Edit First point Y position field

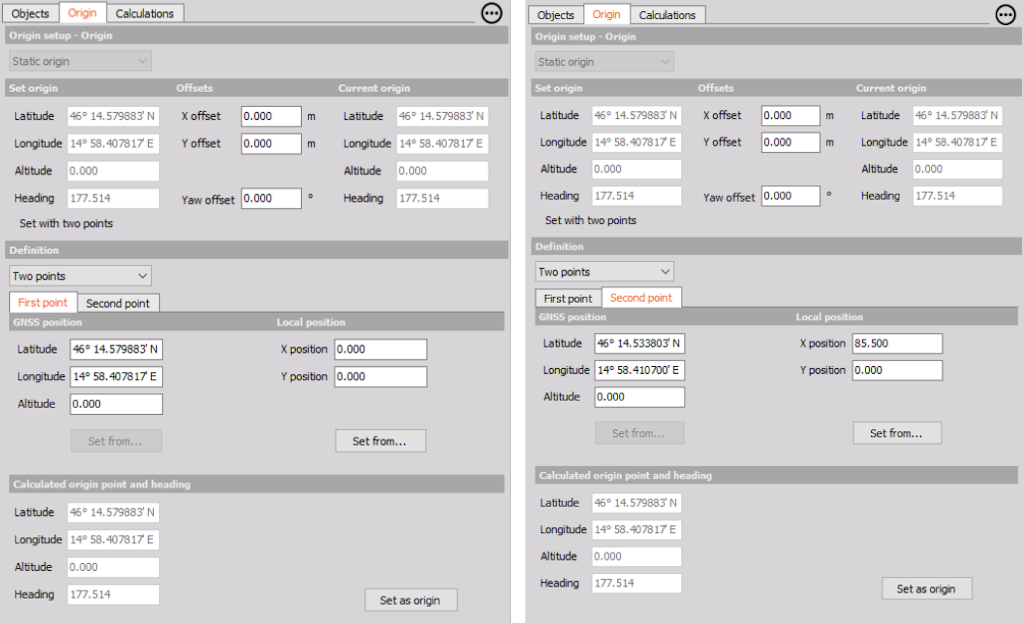381,377
